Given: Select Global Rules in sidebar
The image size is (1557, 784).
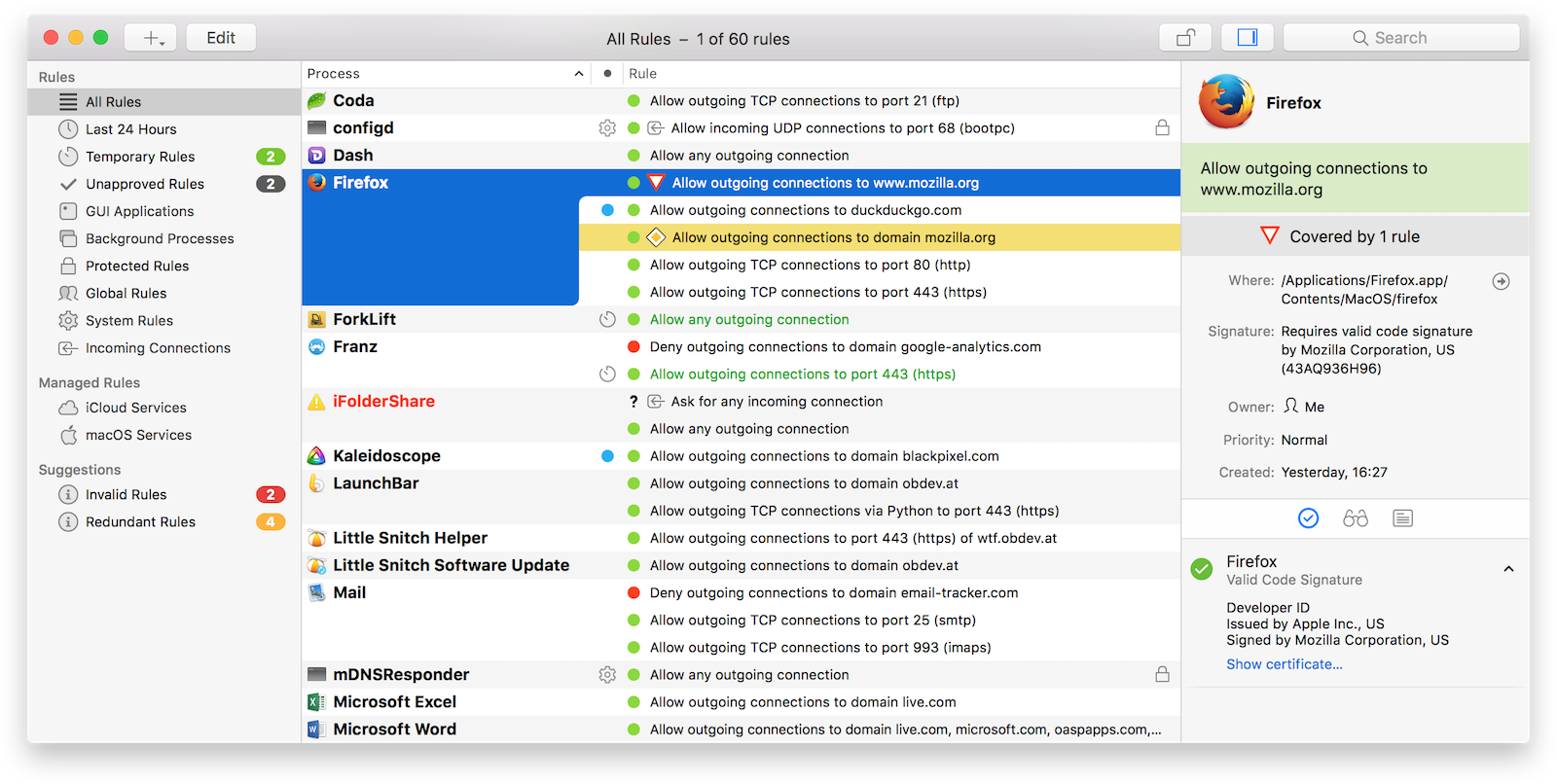Looking at the screenshot, I should coord(164,293).
